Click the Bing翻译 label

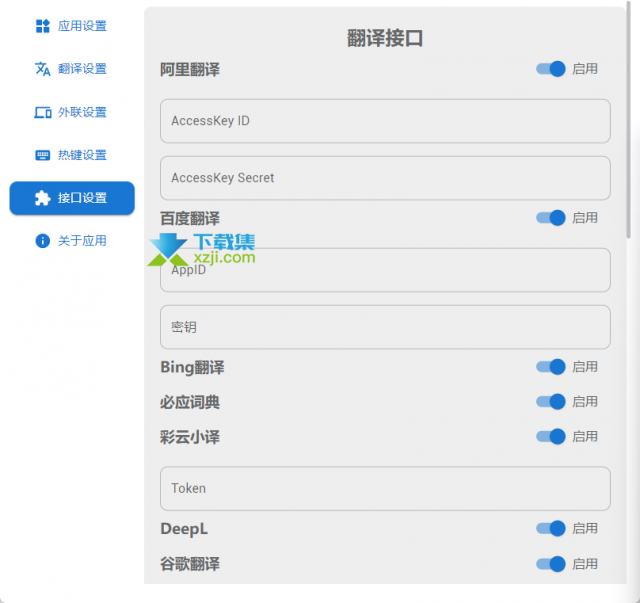click(x=192, y=367)
